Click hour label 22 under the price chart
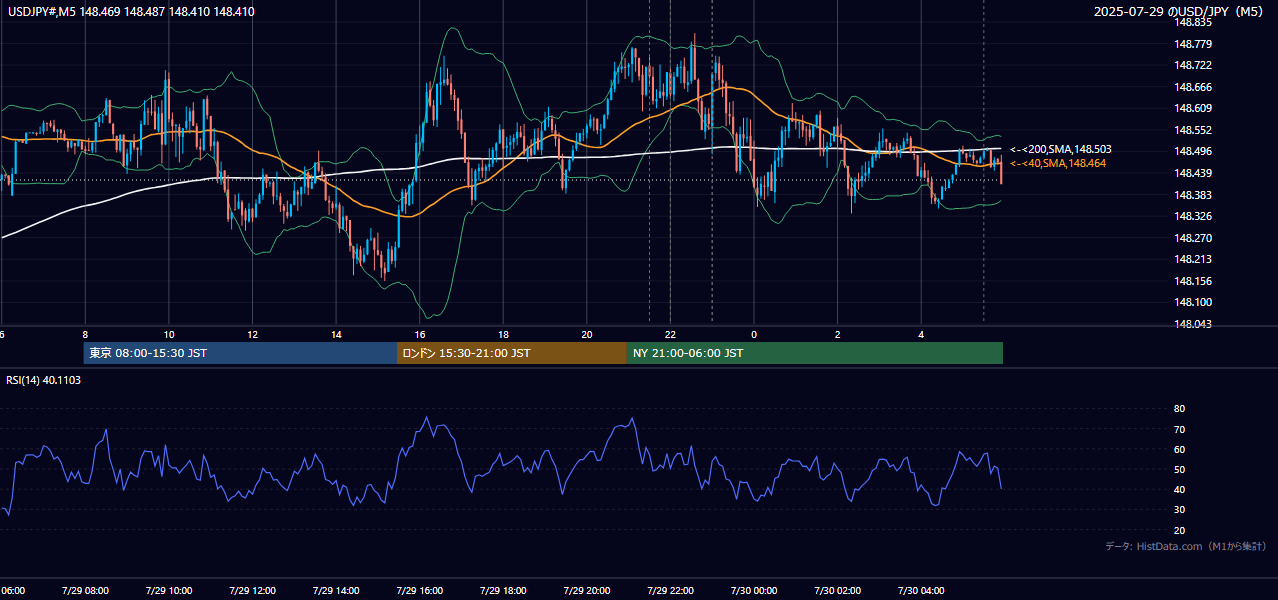This screenshot has height=600, width=1278. [x=670, y=334]
